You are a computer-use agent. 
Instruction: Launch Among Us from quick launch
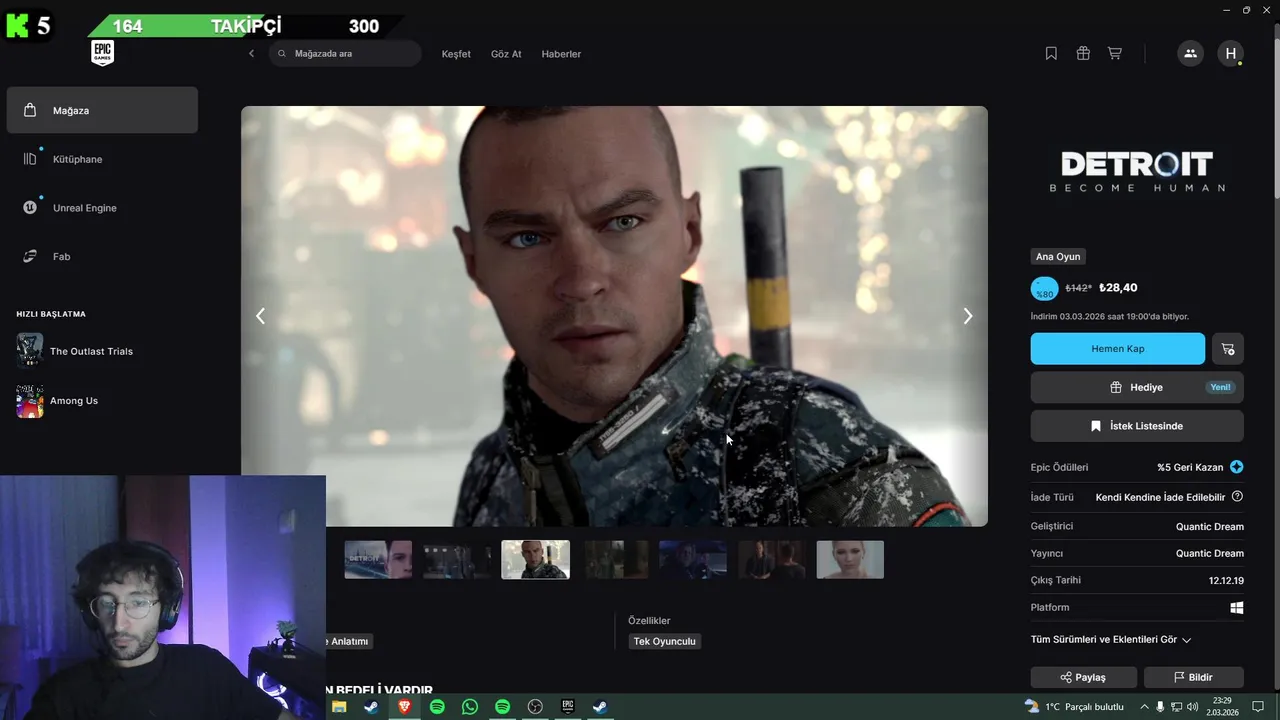(x=74, y=401)
